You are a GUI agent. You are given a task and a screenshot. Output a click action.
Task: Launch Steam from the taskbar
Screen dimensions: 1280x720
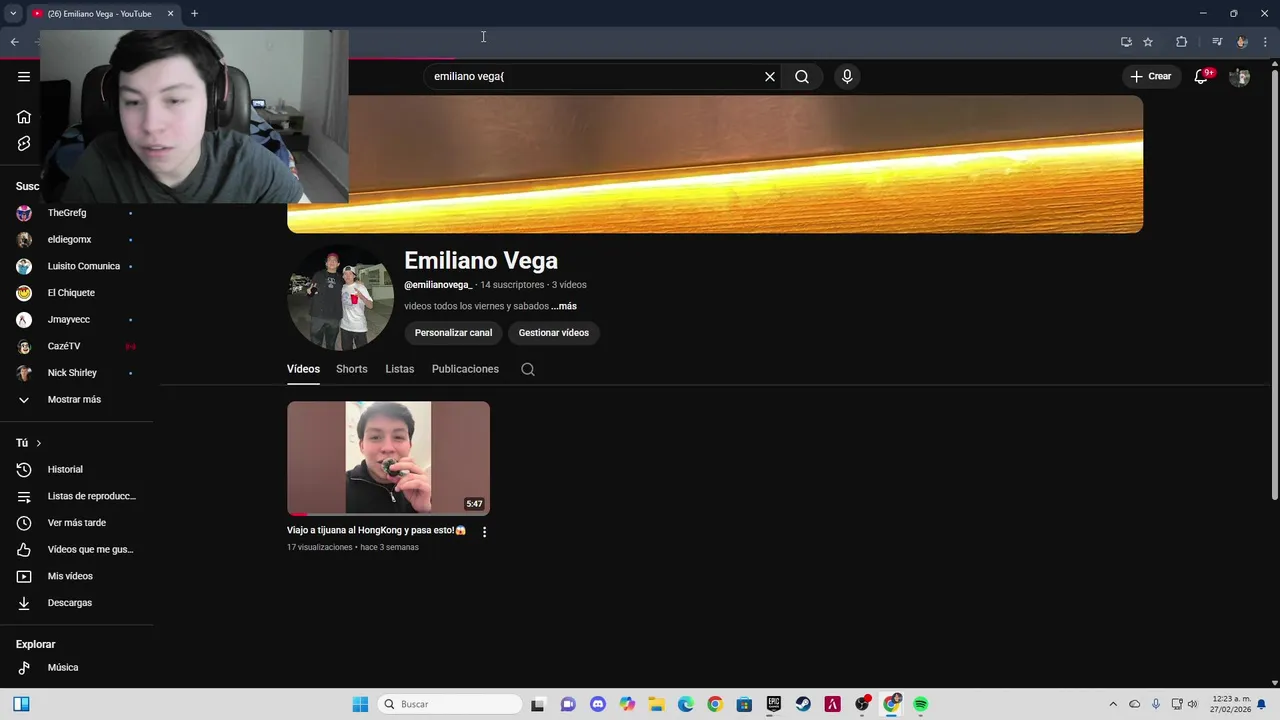803,704
